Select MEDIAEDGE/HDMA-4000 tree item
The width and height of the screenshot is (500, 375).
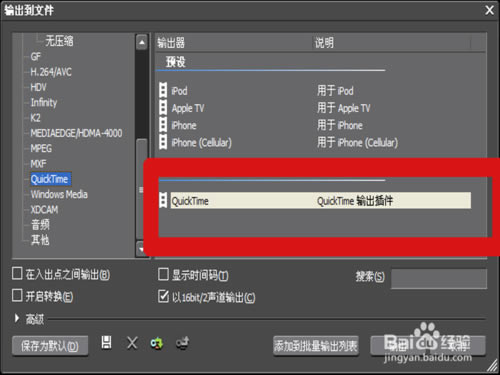(x=76, y=133)
